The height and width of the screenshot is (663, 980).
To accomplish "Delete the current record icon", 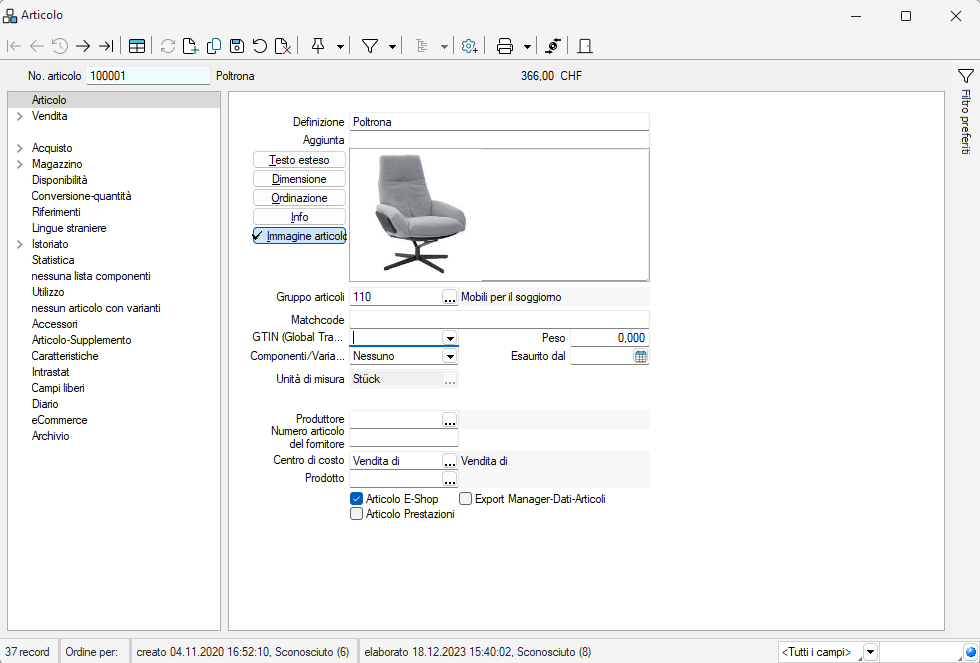I will (x=283, y=46).
